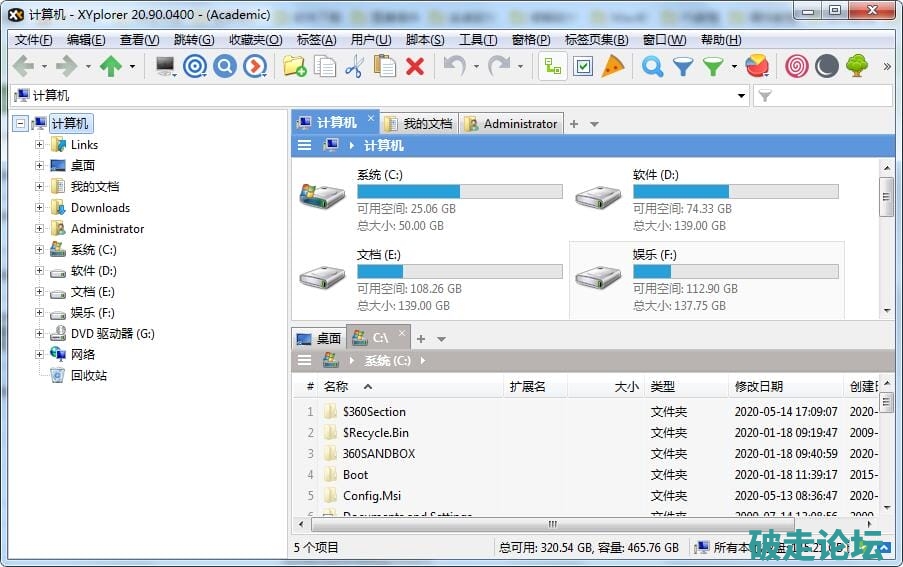Click the green funnel filter icon
Image resolution: width=903 pixels, height=567 pixels.
tap(713, 67)
